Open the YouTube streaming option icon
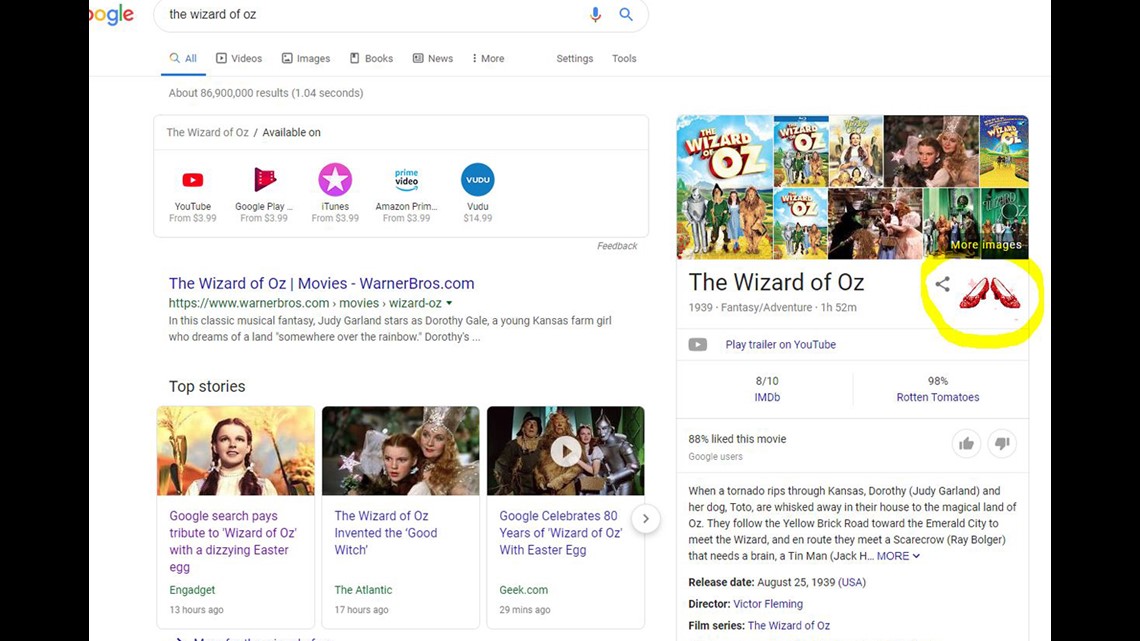 point(193,180)
